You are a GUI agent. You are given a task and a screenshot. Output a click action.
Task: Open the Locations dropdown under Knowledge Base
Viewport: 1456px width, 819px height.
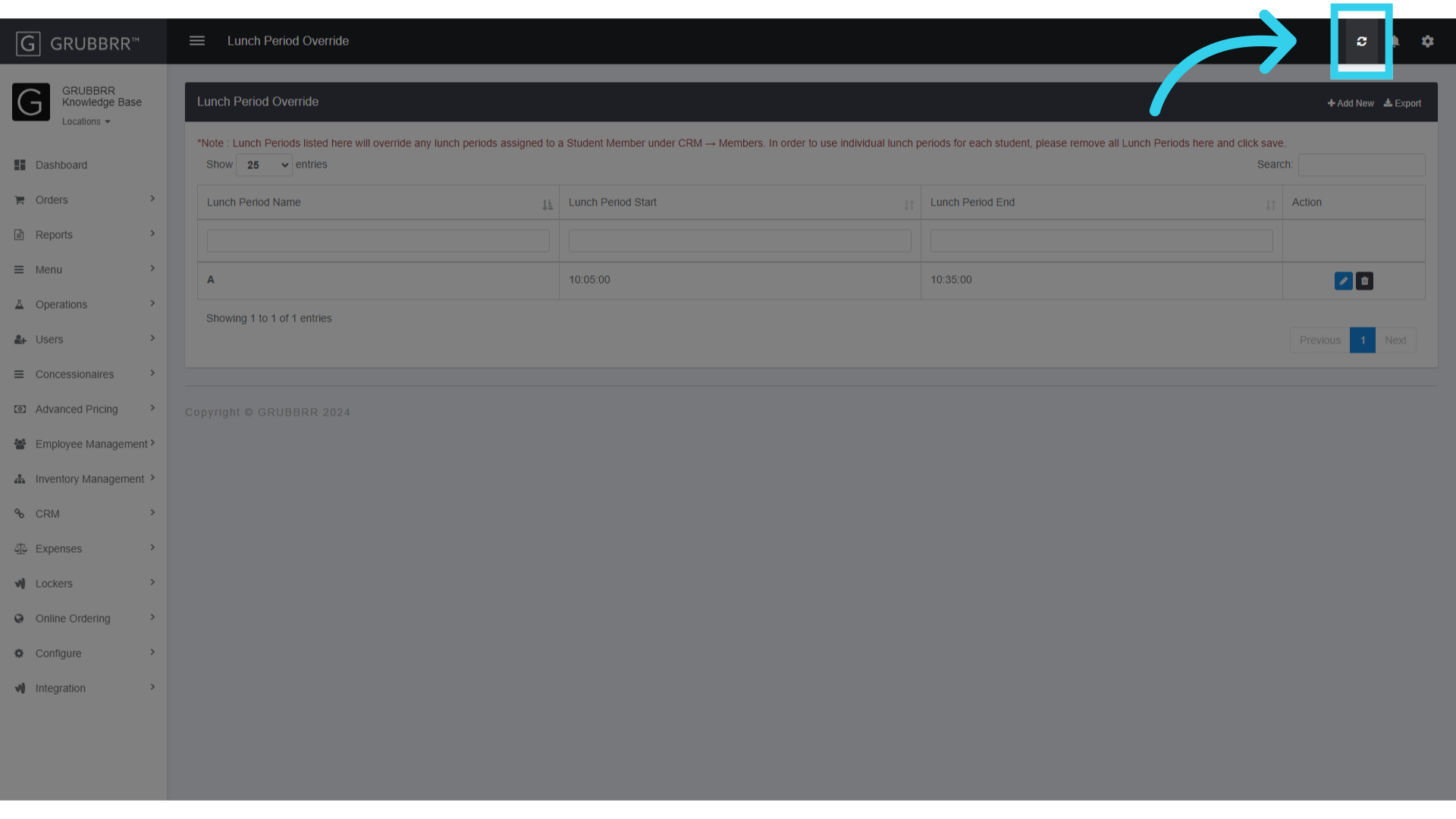86,121
